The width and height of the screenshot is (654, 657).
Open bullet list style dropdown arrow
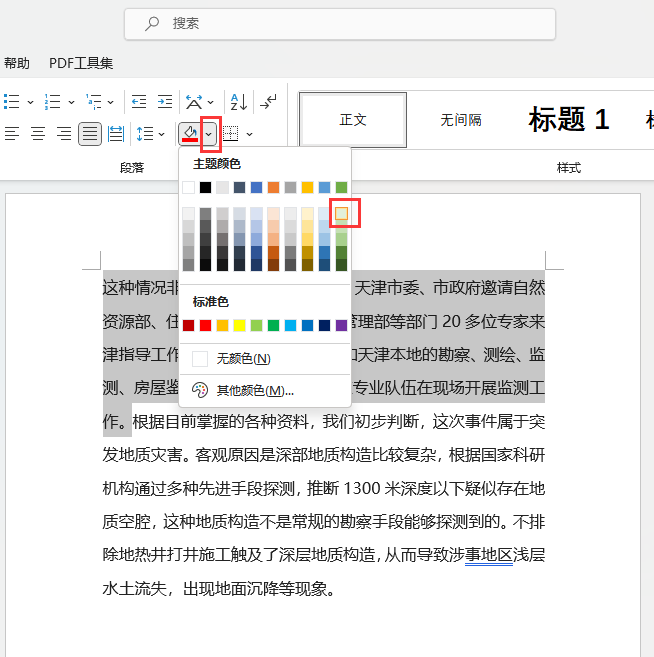(30, 102)
